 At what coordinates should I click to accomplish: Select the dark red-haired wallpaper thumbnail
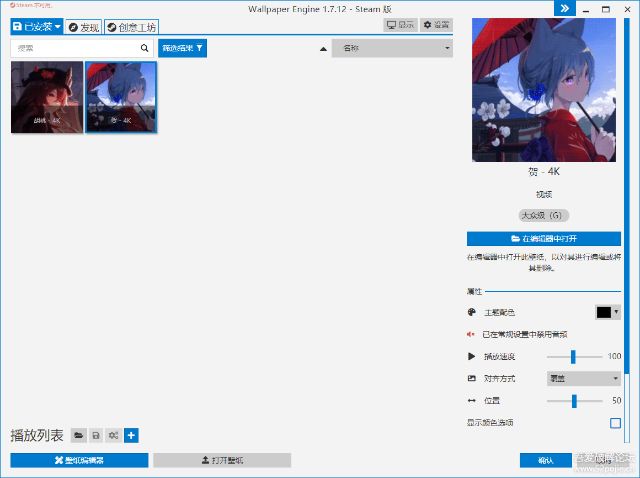pyautogui.click(x=47, y=97)
